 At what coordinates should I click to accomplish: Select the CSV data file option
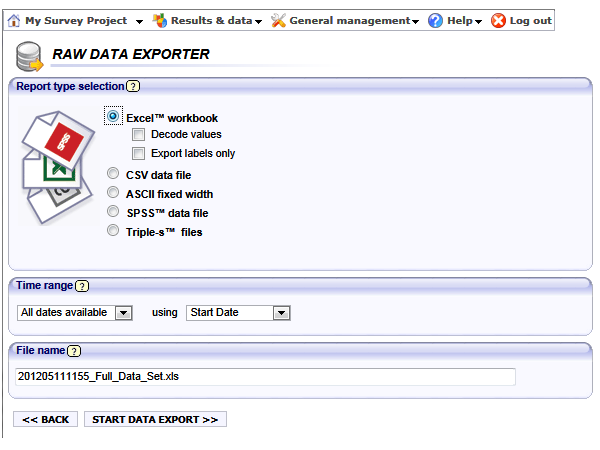coord(113,174)
